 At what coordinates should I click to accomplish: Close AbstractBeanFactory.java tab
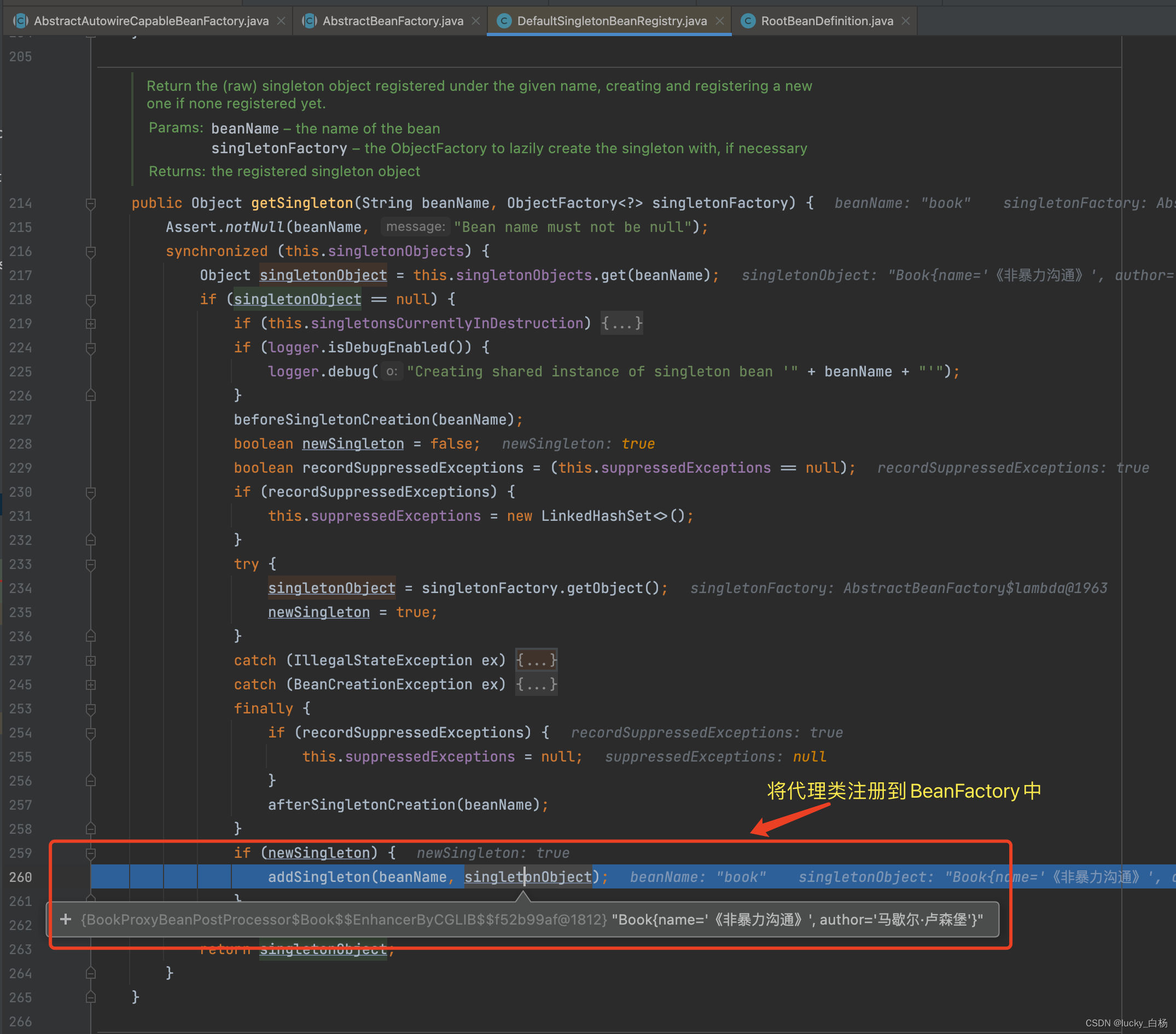(x=476, y=21)
